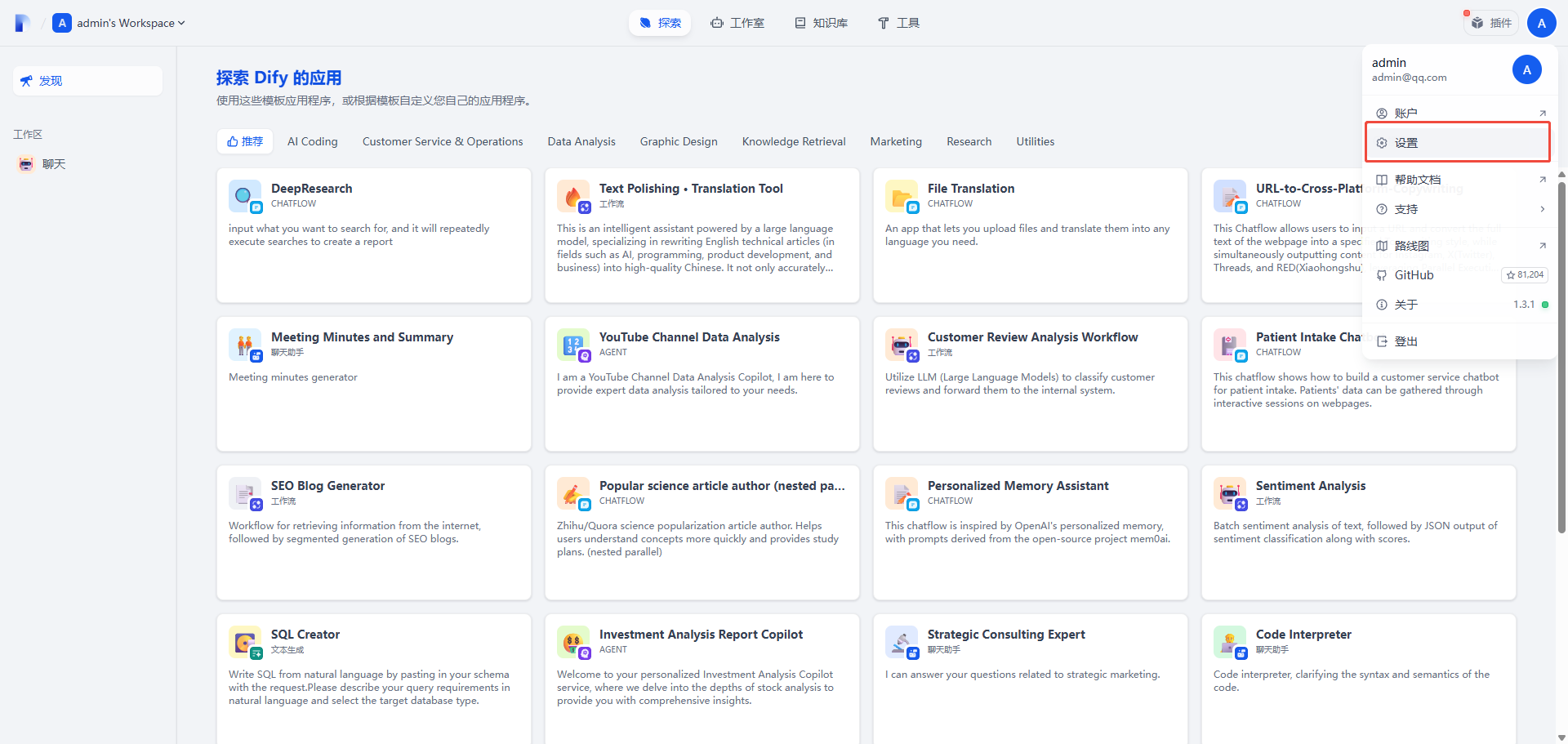Open the 插件 plugins button

(x=1491, y=23)
